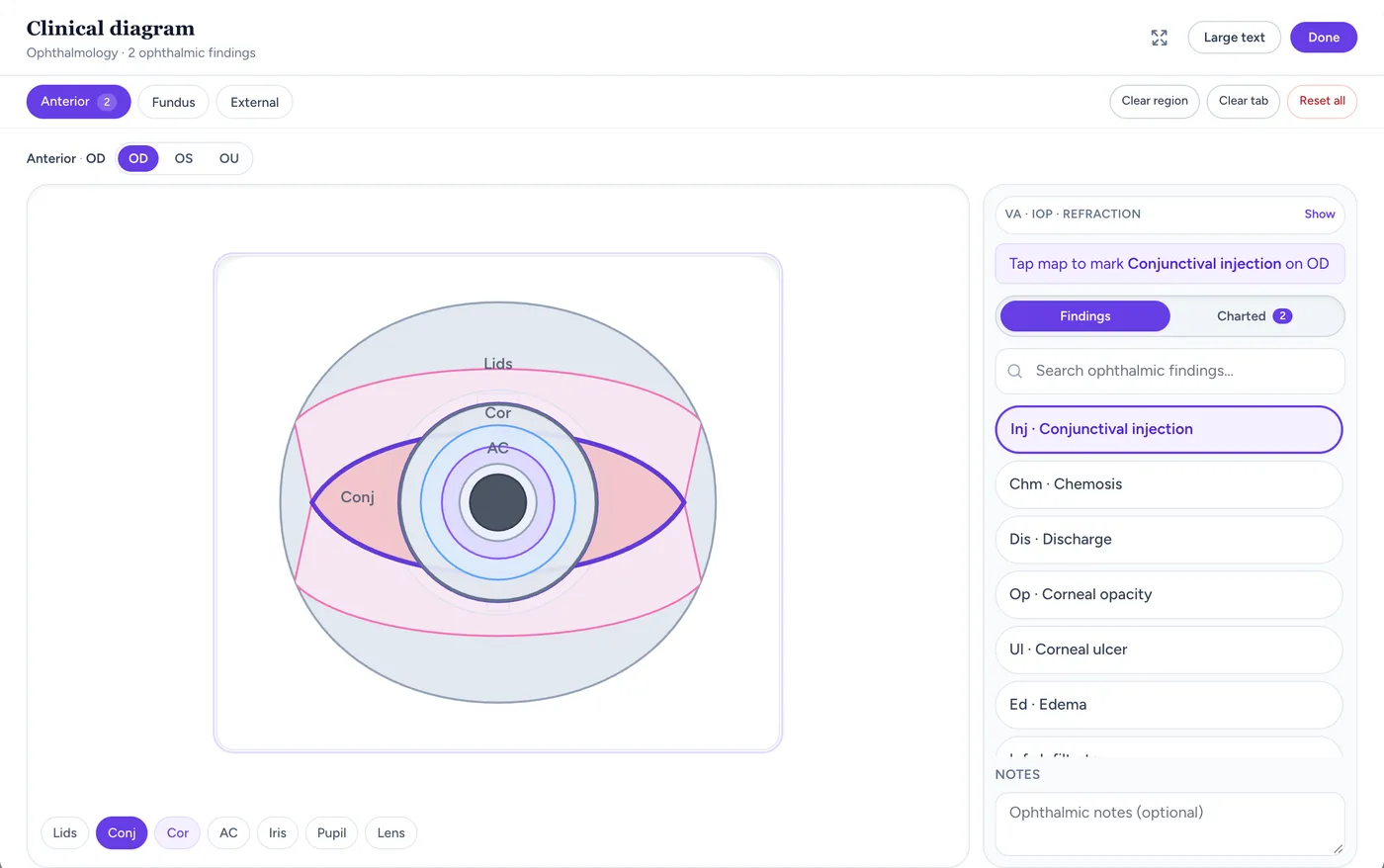Screen dimensions: 1384x868
Task: Click the AC label on the diagram
Action: 498,448
